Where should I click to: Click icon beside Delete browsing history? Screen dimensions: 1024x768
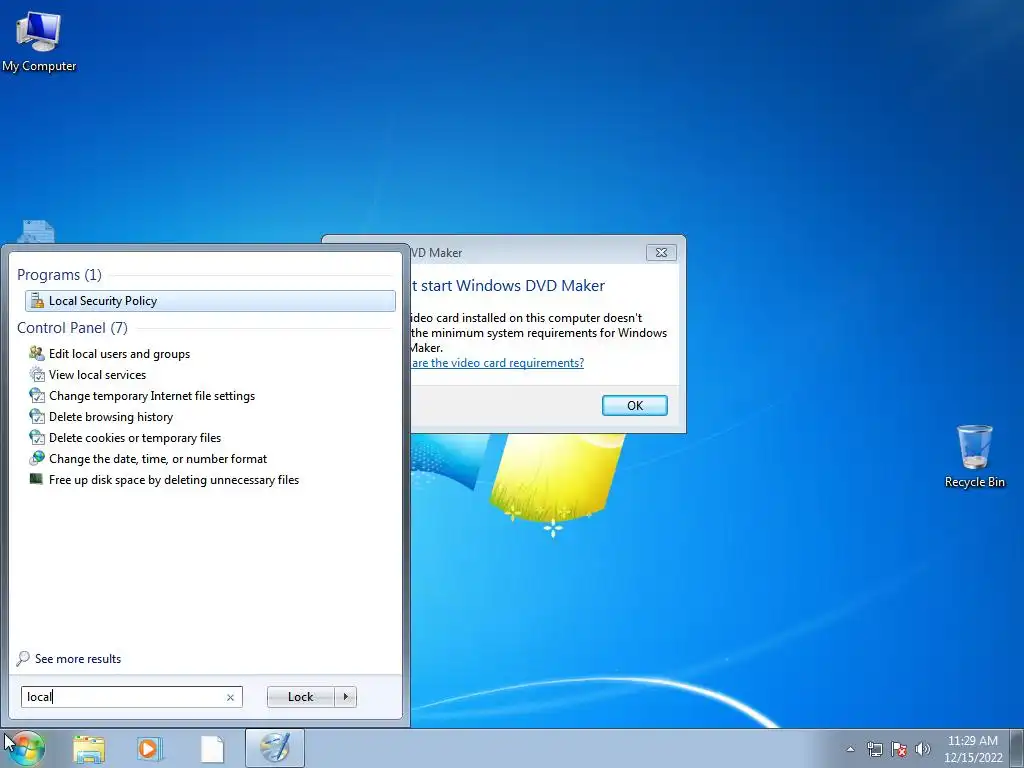(37, 417)
